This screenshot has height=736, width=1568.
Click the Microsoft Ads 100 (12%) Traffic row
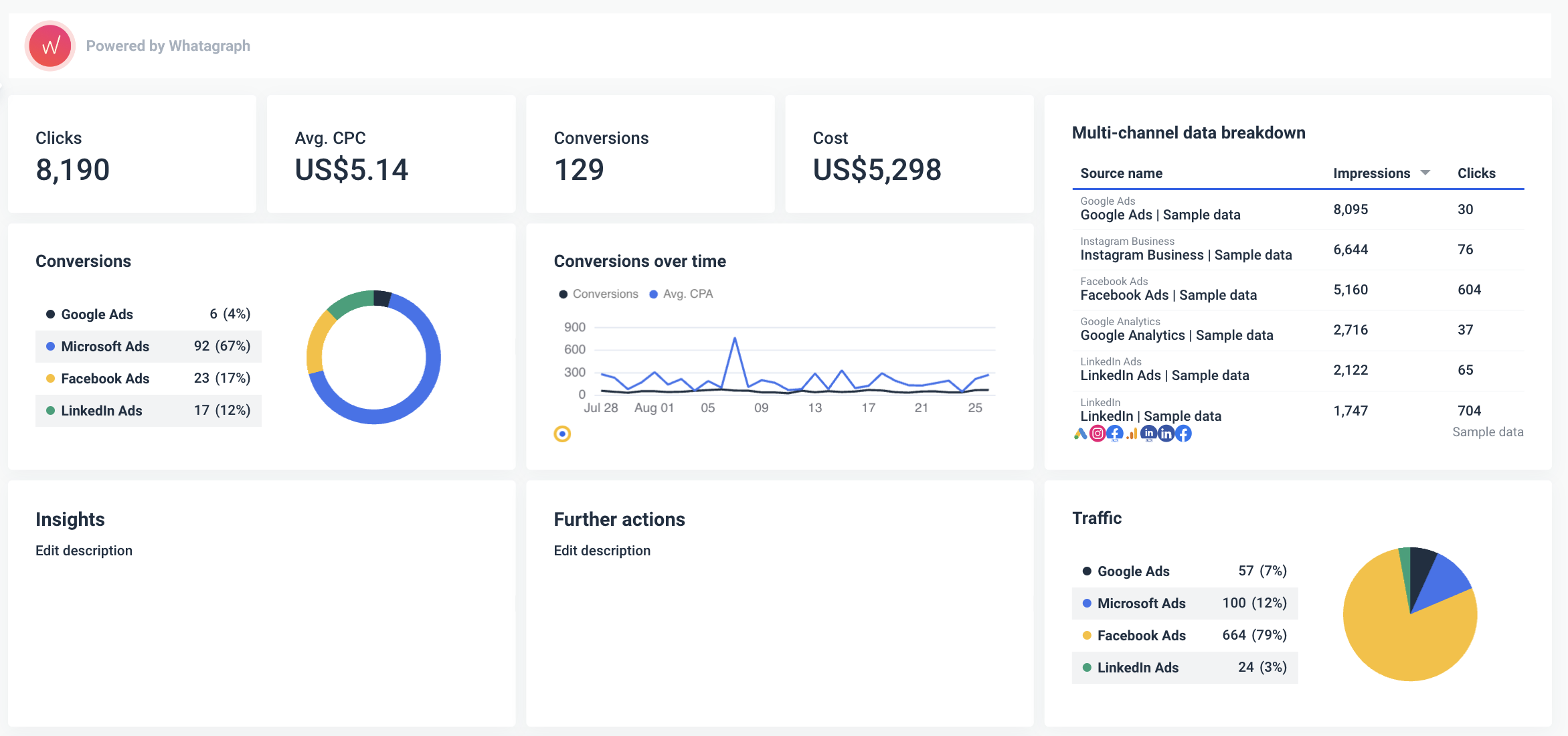coord(1185,604)
